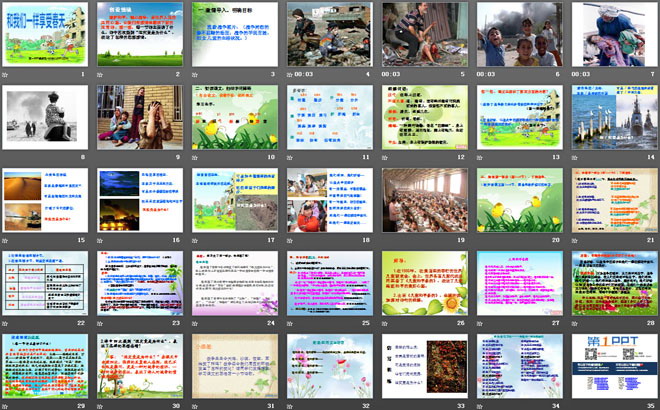Click the animation star icon beneath slide 15
Image resolution: width=660 pixels, height=410 pixels.
7,240
